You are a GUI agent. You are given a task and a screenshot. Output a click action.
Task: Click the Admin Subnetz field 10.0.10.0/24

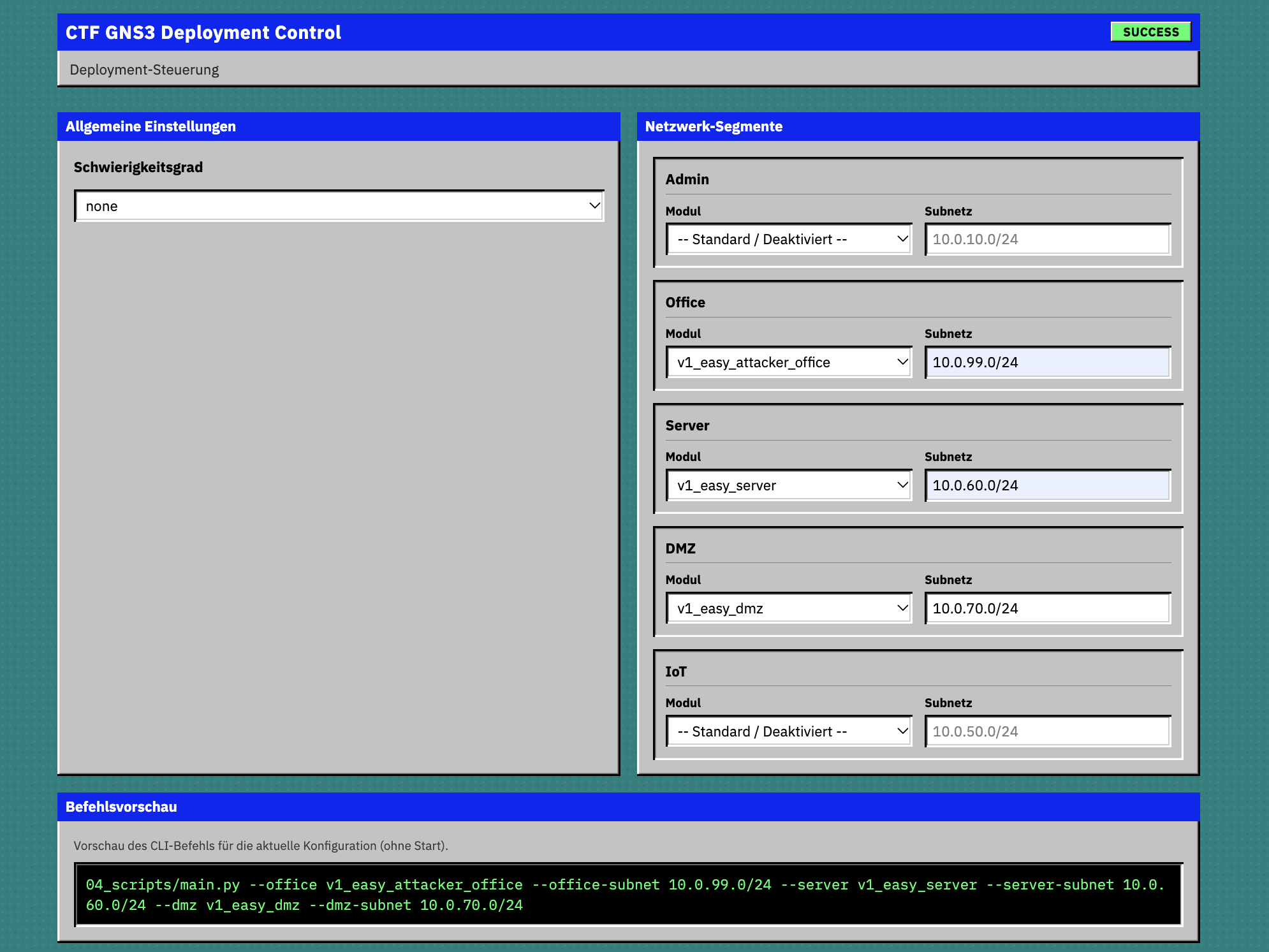1048,239
